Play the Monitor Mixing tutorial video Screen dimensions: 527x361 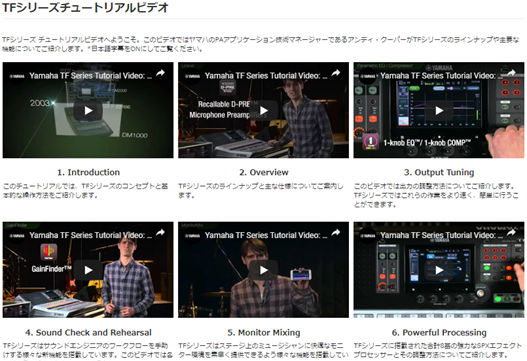pyautogui.click(x=264, y=270)
